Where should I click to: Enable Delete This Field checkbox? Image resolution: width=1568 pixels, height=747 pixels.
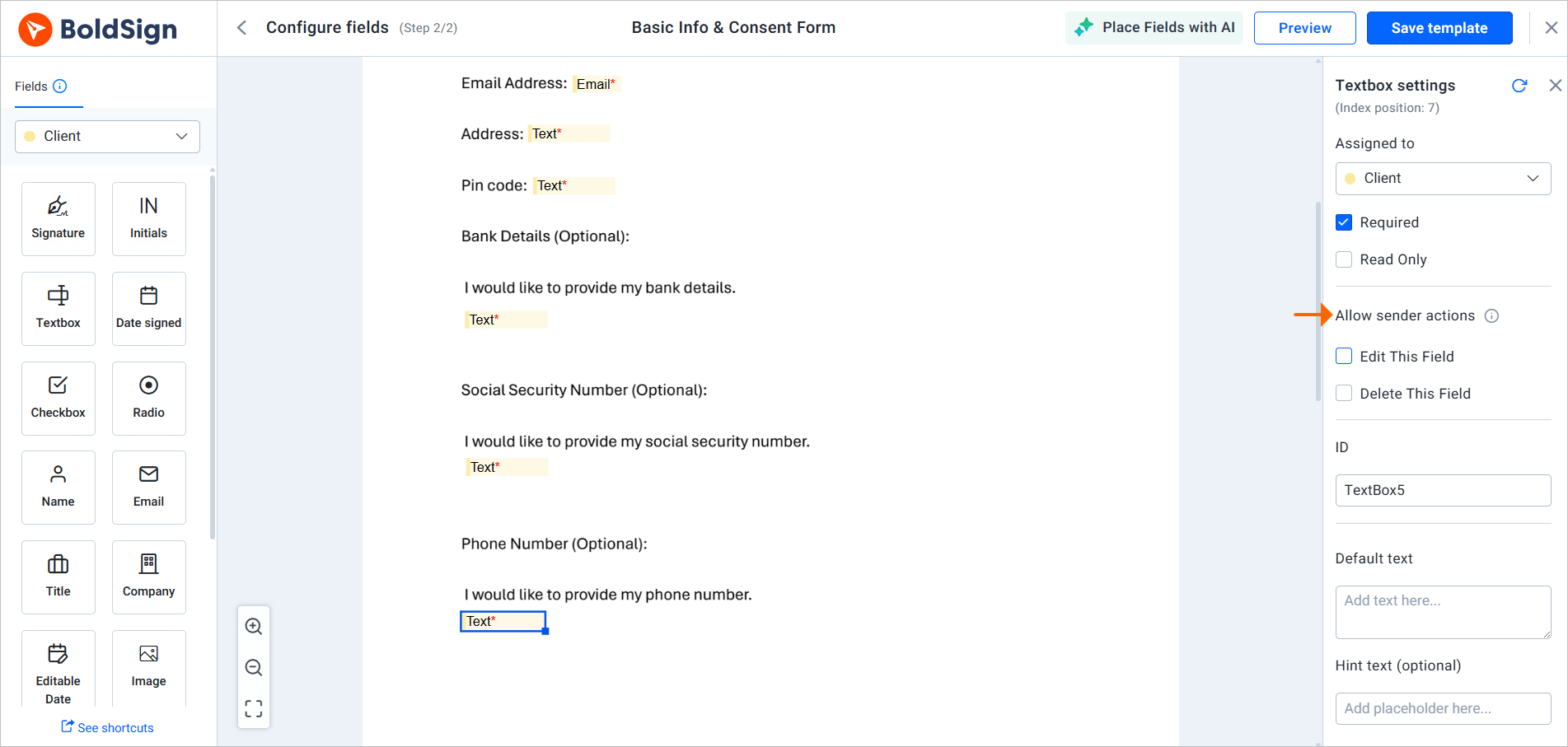(x=1344, y=394)
